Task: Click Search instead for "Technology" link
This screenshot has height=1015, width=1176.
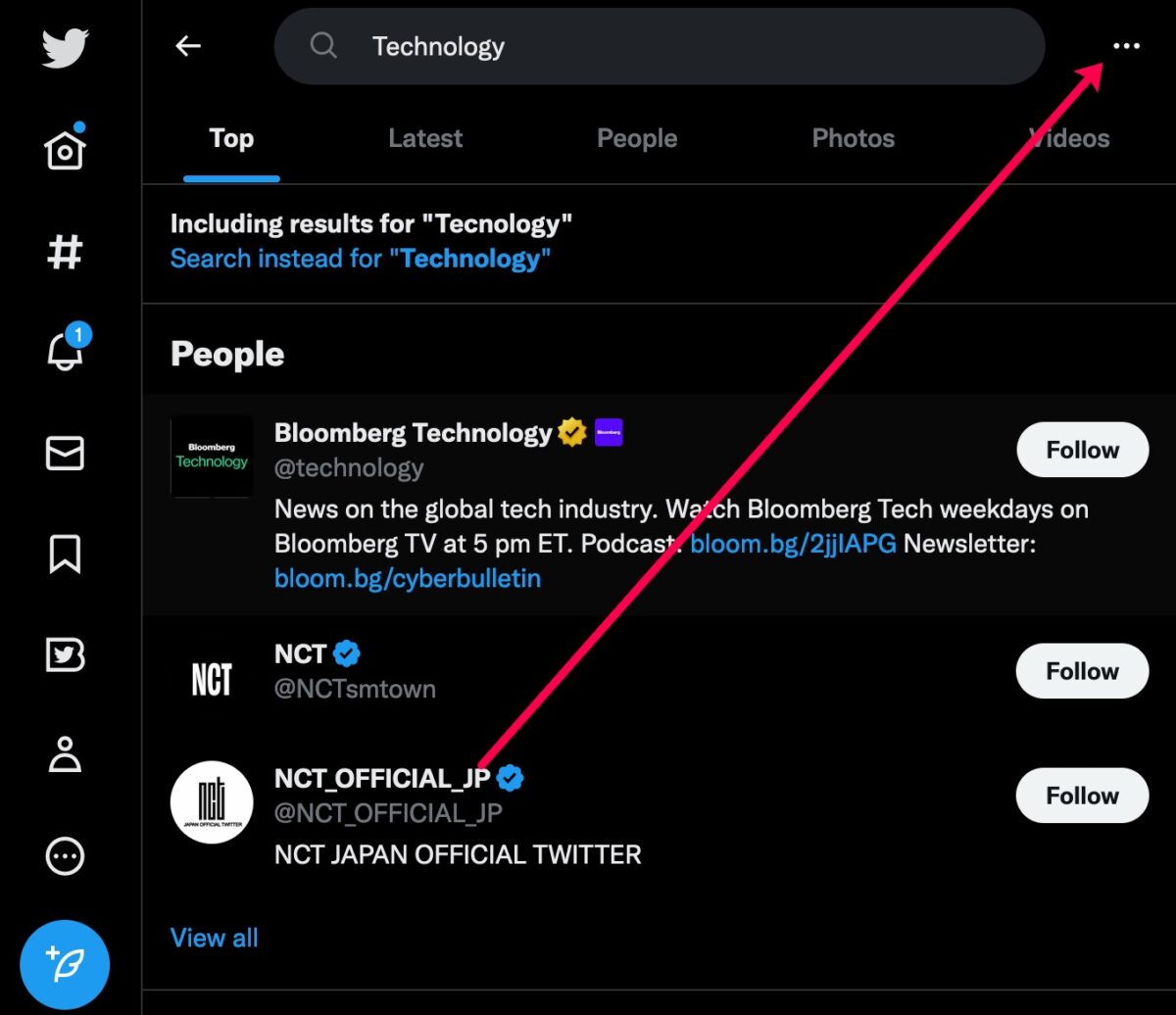Action: click(361, 259)
